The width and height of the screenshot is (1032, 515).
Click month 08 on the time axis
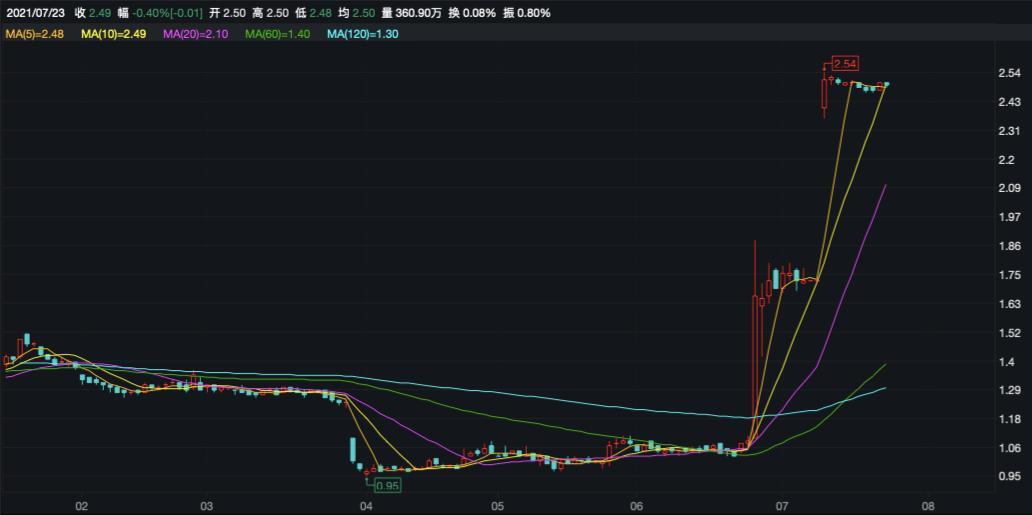tap(927, 506)
